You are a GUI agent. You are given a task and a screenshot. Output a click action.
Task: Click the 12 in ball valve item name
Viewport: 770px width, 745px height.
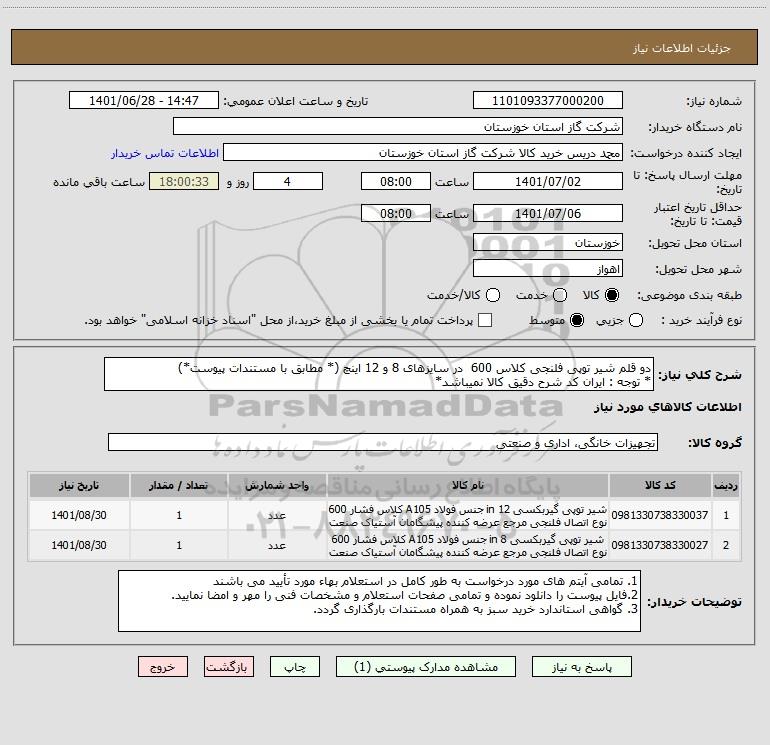[x=468, y=515]
